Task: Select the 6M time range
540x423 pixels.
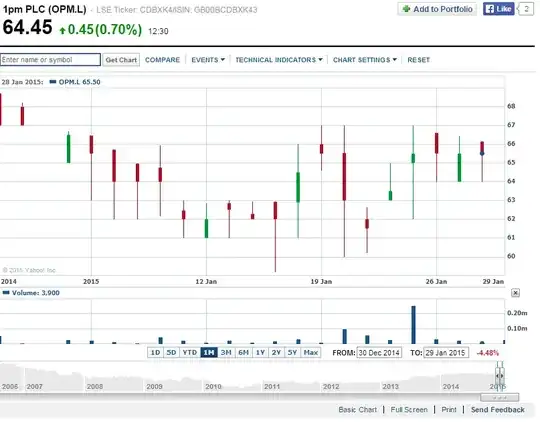Action: click(x=243, y=352)
